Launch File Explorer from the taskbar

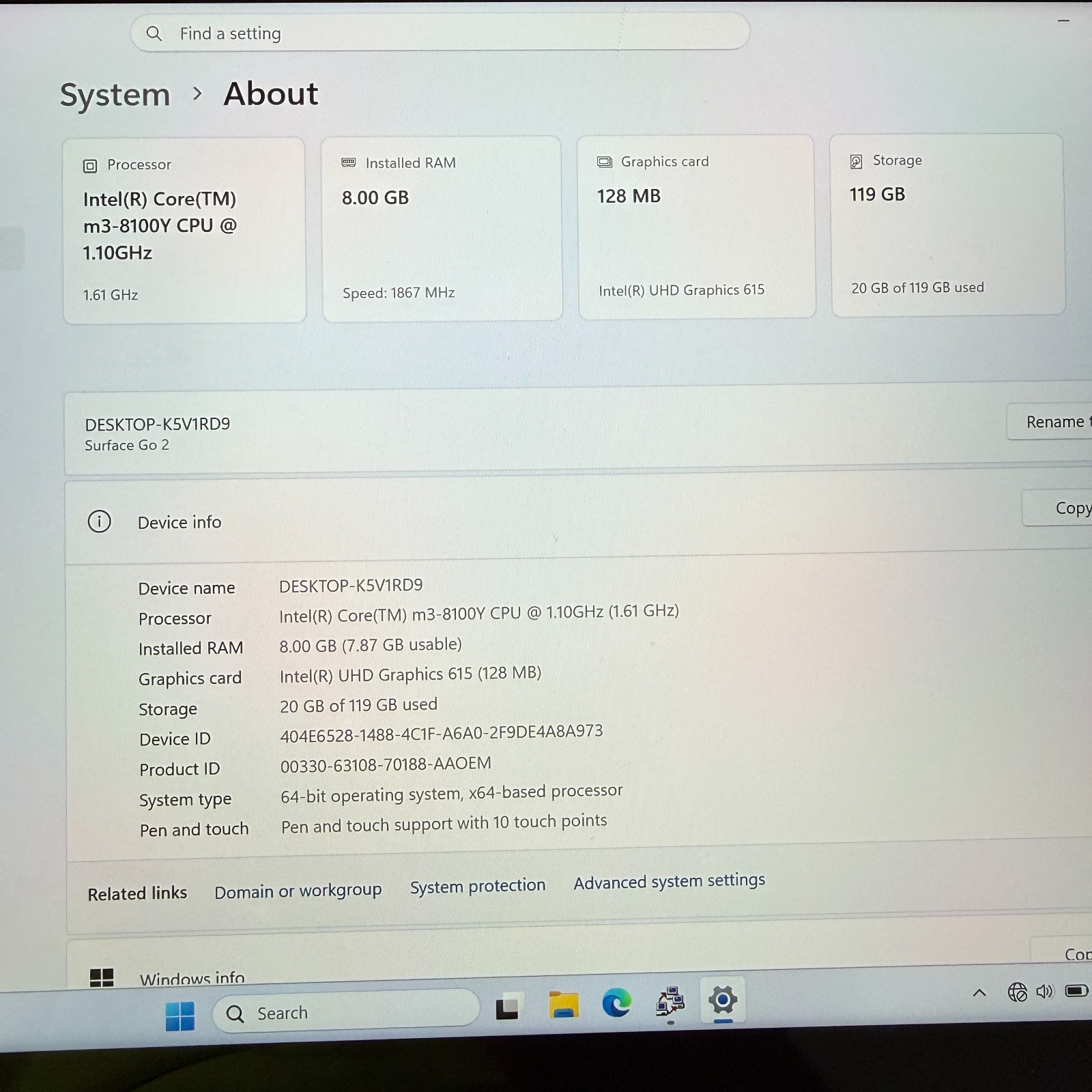pyautogui.click(x=564, y=1004)
